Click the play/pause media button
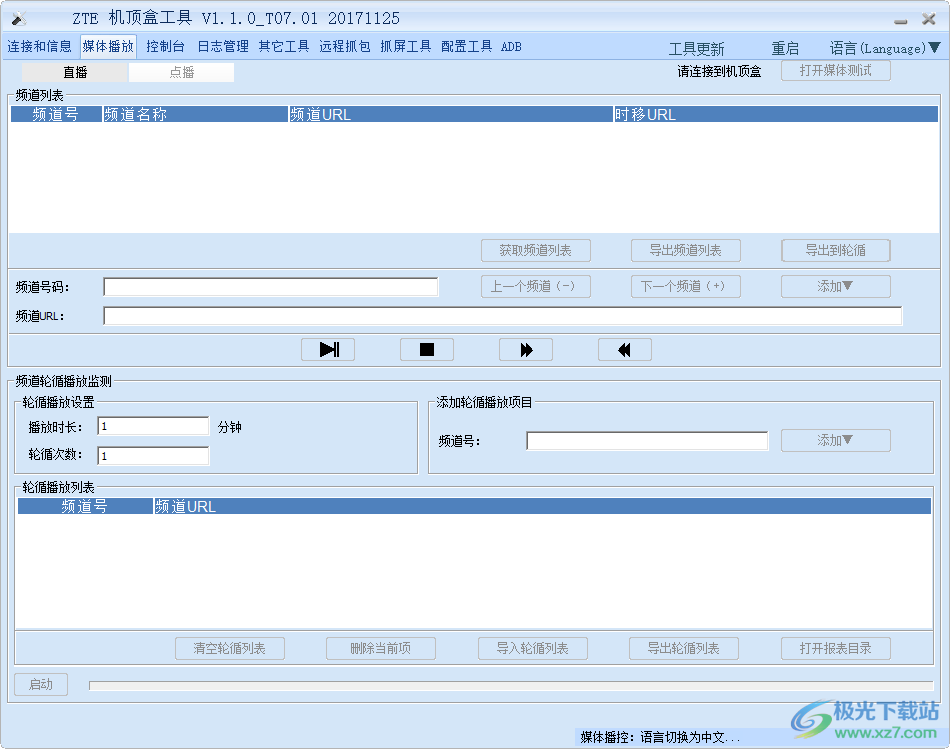 pos(328,350)
